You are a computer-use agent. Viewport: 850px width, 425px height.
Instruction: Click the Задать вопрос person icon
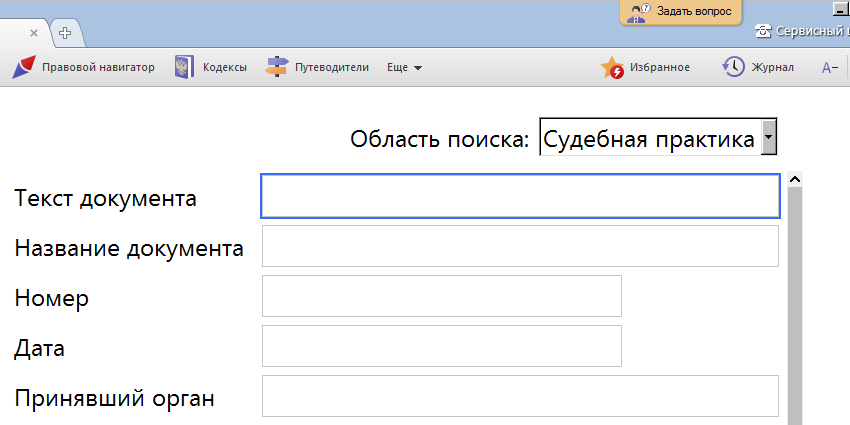[x=638, y=12]
